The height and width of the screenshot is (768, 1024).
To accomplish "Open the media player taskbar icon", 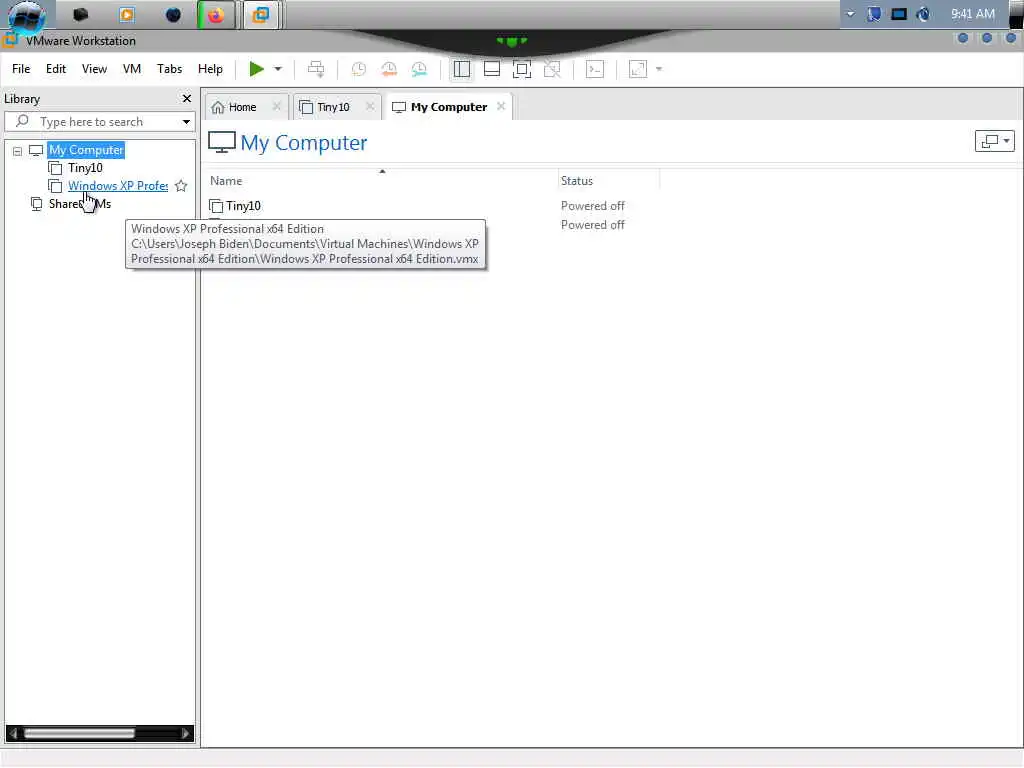I will [x=127, y=14].
